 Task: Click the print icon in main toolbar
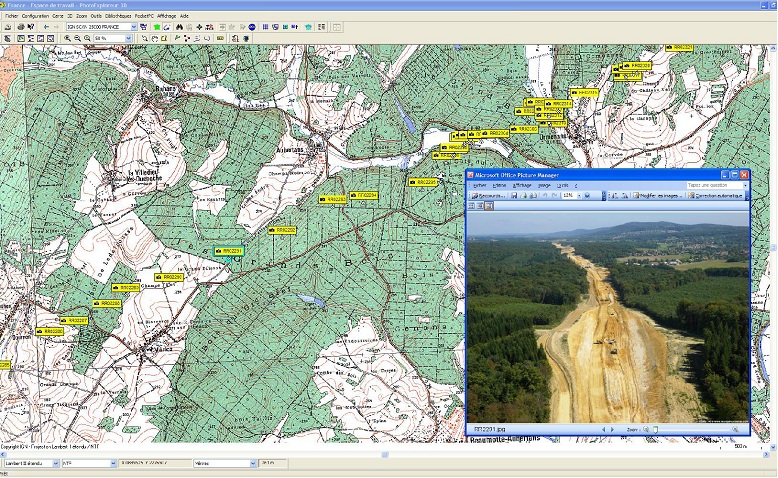click(x=21, y=27)
